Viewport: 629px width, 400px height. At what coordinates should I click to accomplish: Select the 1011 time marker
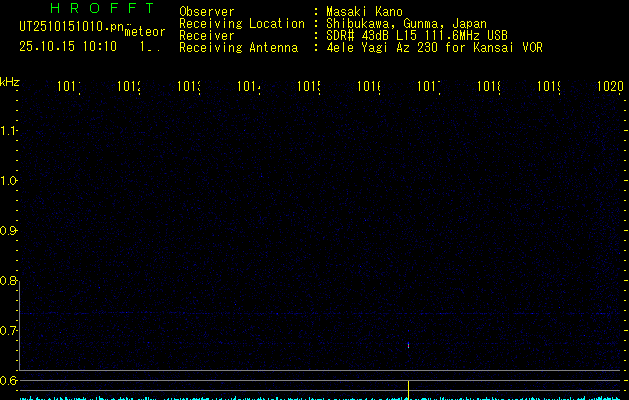pos(69,87)
